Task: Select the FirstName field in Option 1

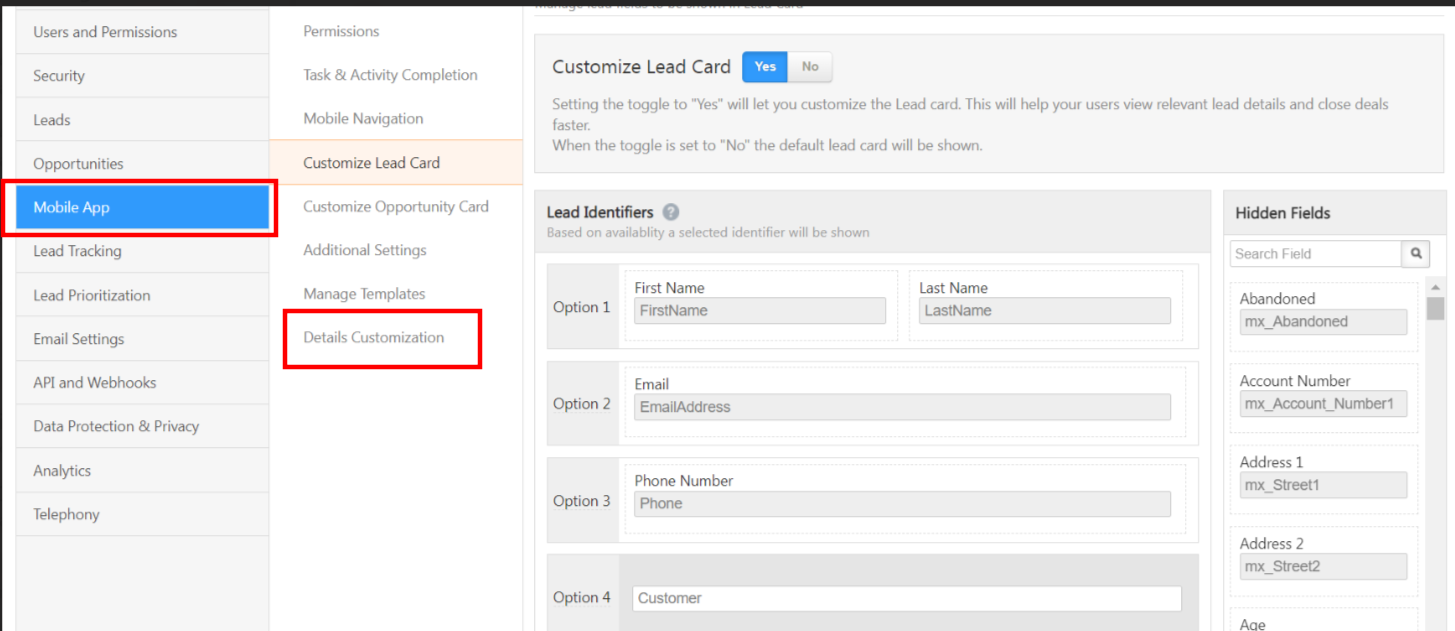Action: pos(759,311)
